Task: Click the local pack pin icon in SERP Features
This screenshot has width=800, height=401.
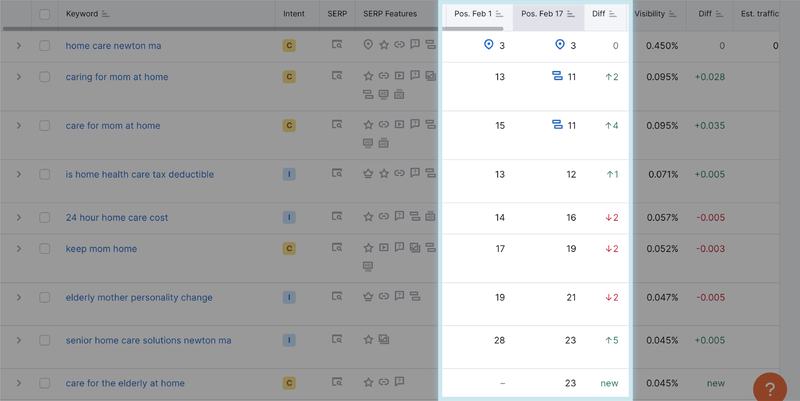Action: (368, 46)
